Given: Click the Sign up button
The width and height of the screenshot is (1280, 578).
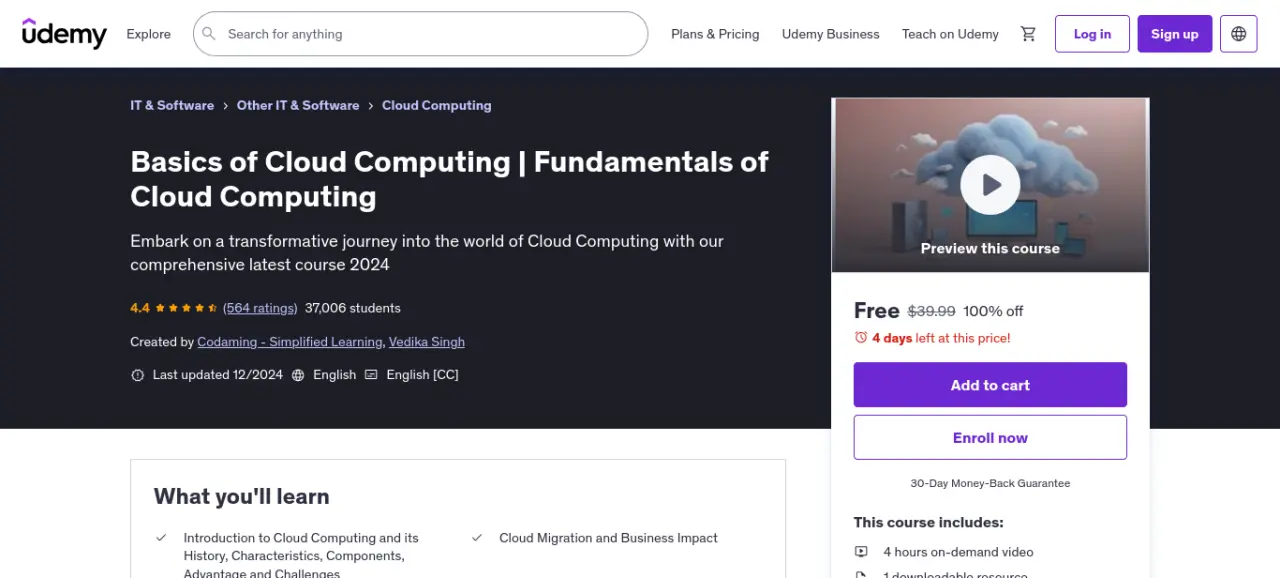Looking at the screenshot, I should click(1175, 34).
